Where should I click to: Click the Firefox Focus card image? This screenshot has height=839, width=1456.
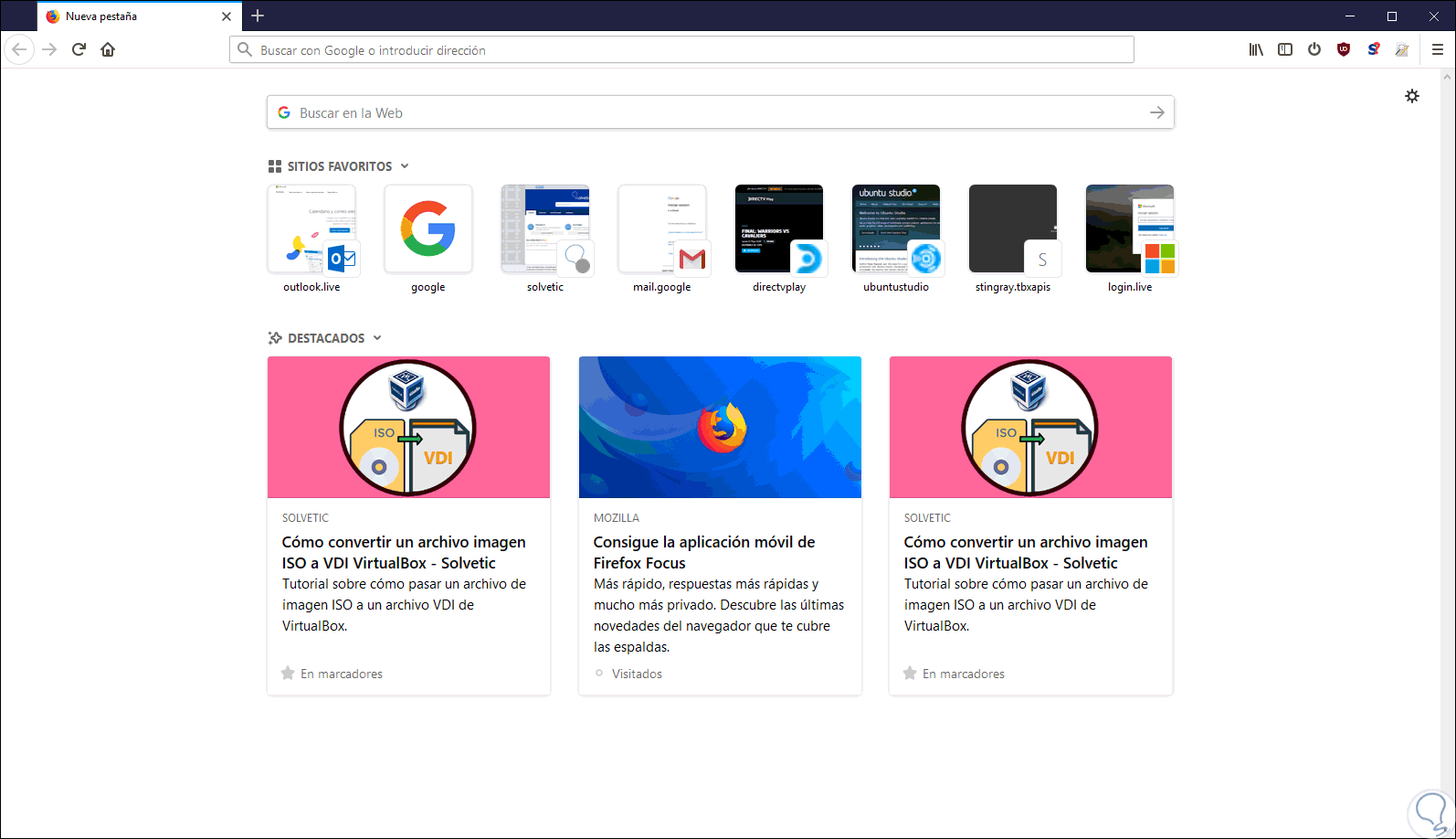coord(720,427)
